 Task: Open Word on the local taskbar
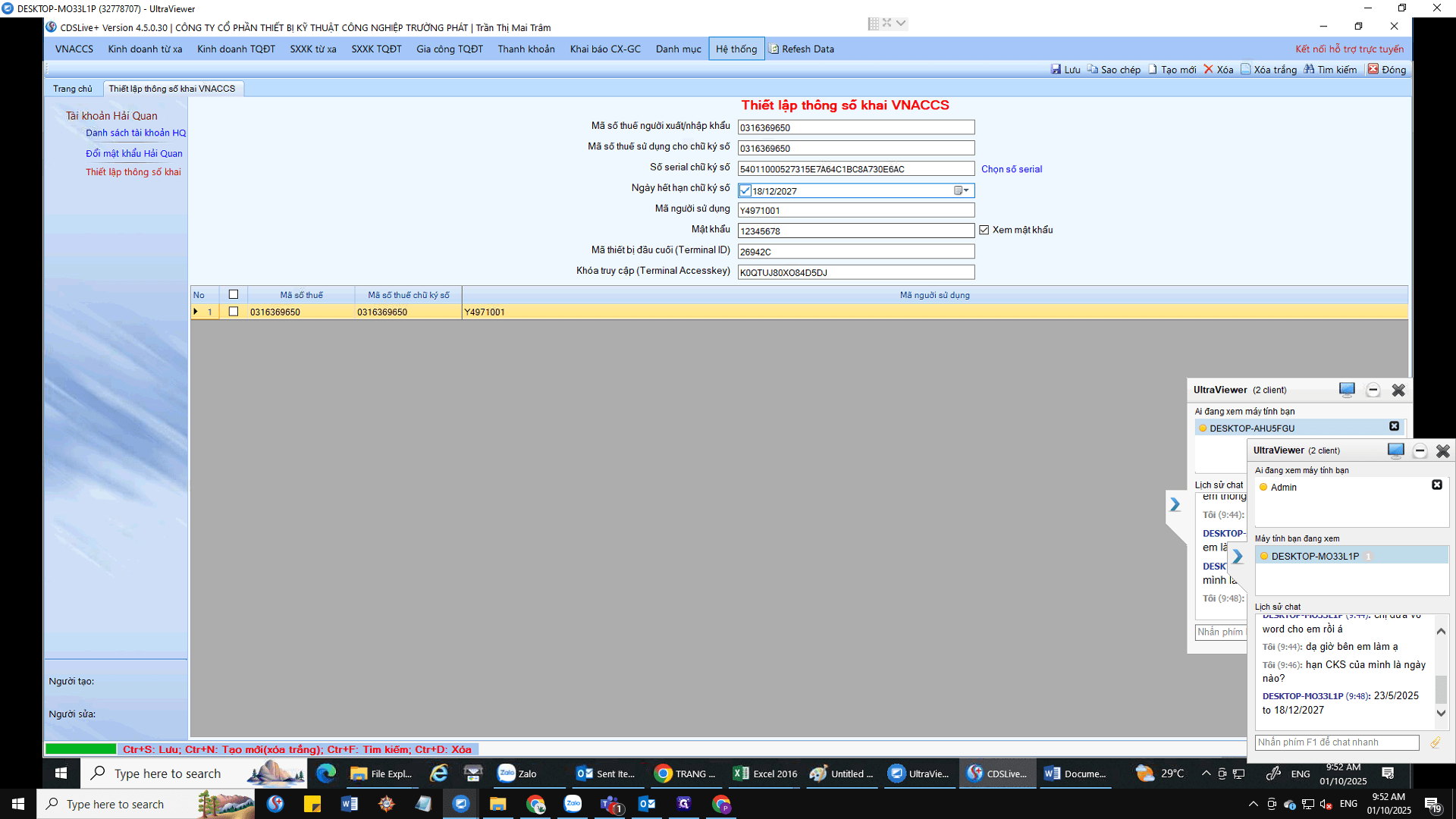[x=349, y=804]
